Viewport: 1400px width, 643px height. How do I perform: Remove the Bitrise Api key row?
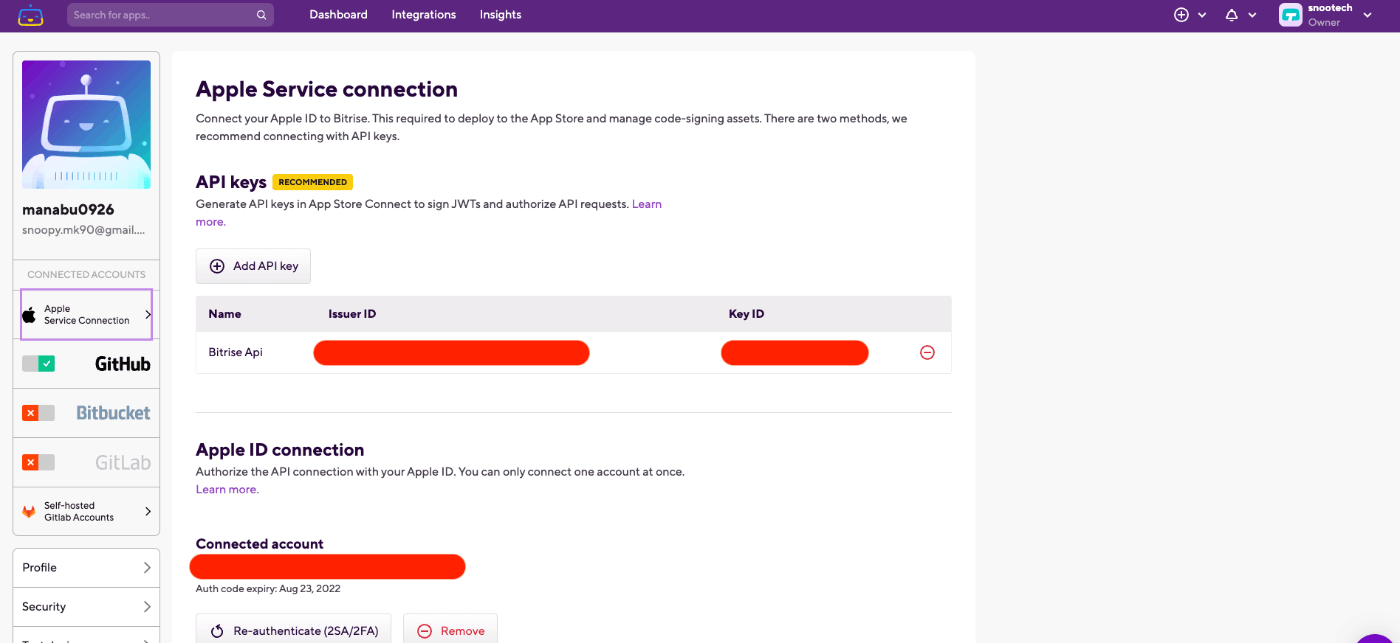tap(927, 352)
